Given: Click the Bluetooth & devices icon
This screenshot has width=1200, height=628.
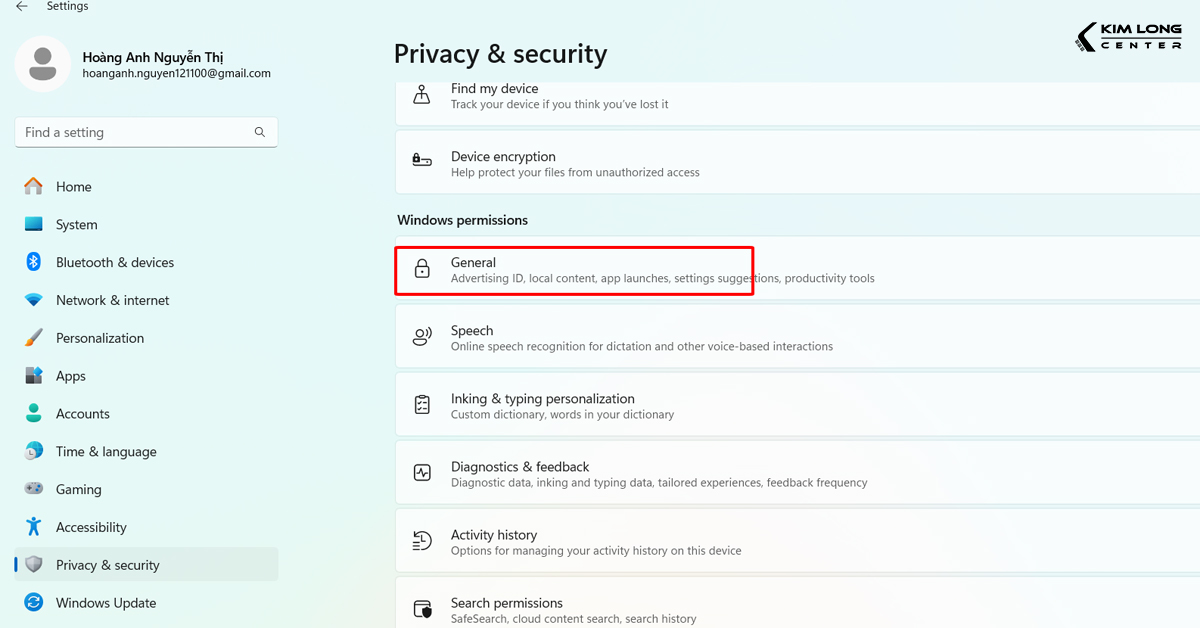Looking at the screenshot, I should click(34, 262).
